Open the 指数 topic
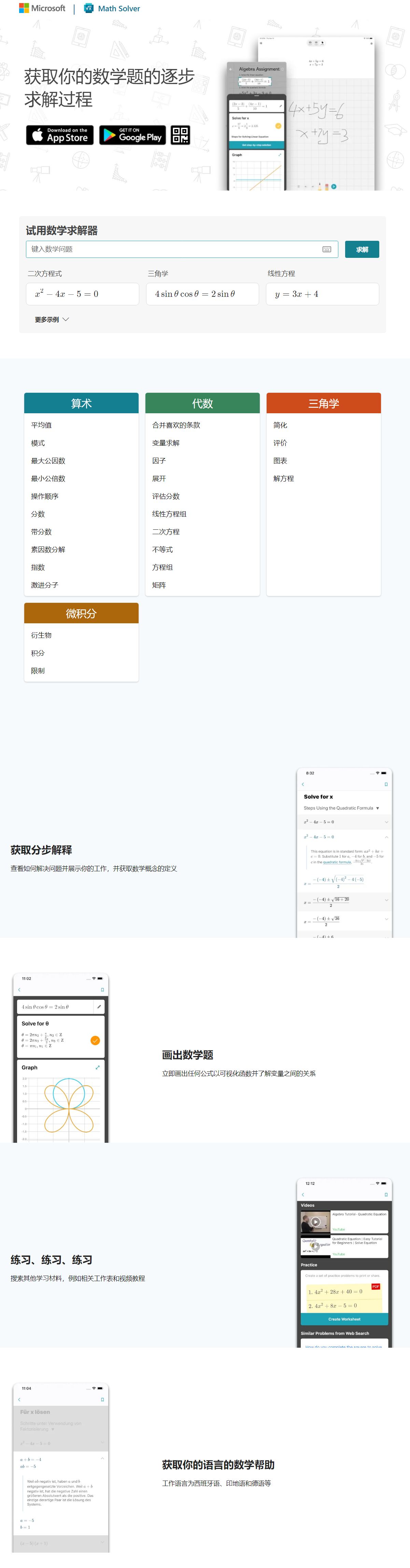This screenshot has width=410, height=1568. (x=38, y=567)
